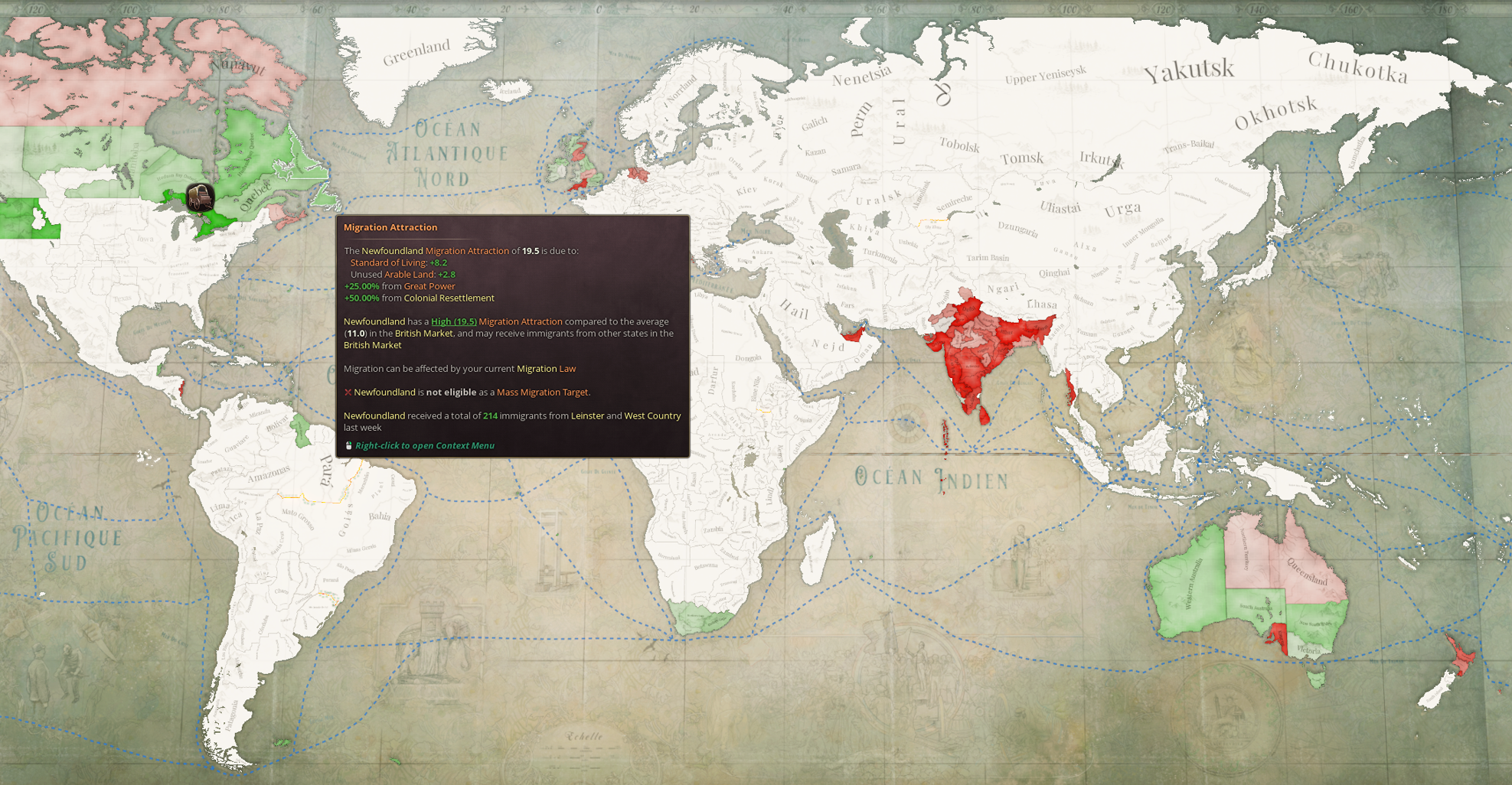This screenshot has height=785, width=1512.
Task: Click the Migration Attraction tooltip title
Action: [x=390, y=227]
